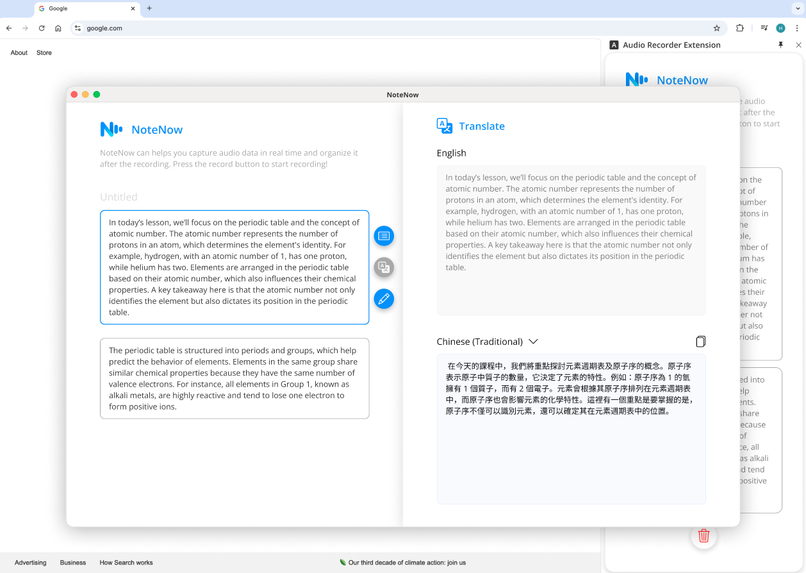View site information icon in address bar

78,28
